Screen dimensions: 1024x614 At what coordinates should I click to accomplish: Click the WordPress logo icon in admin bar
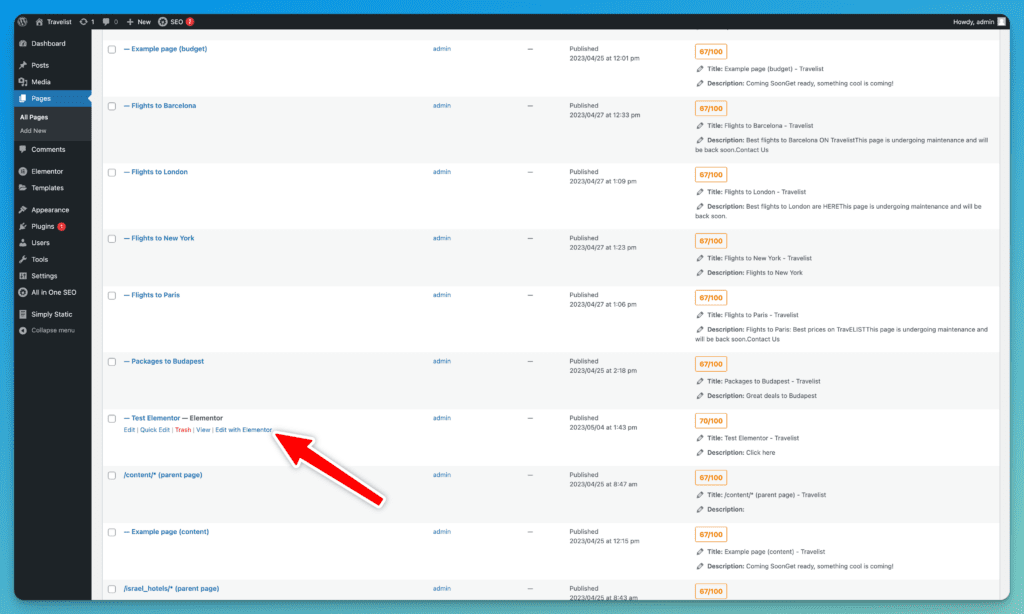(22, 21)
